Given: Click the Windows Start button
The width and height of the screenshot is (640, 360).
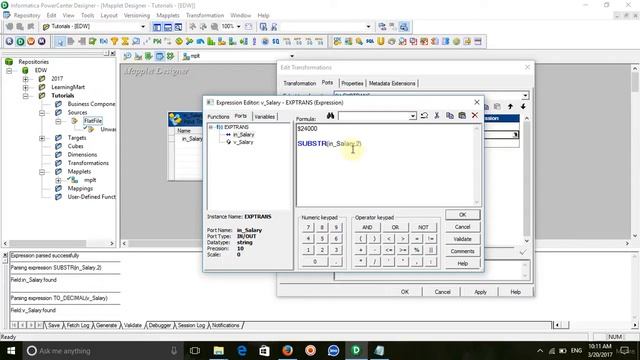Looking at the screenshot, I should click(11, 351).
